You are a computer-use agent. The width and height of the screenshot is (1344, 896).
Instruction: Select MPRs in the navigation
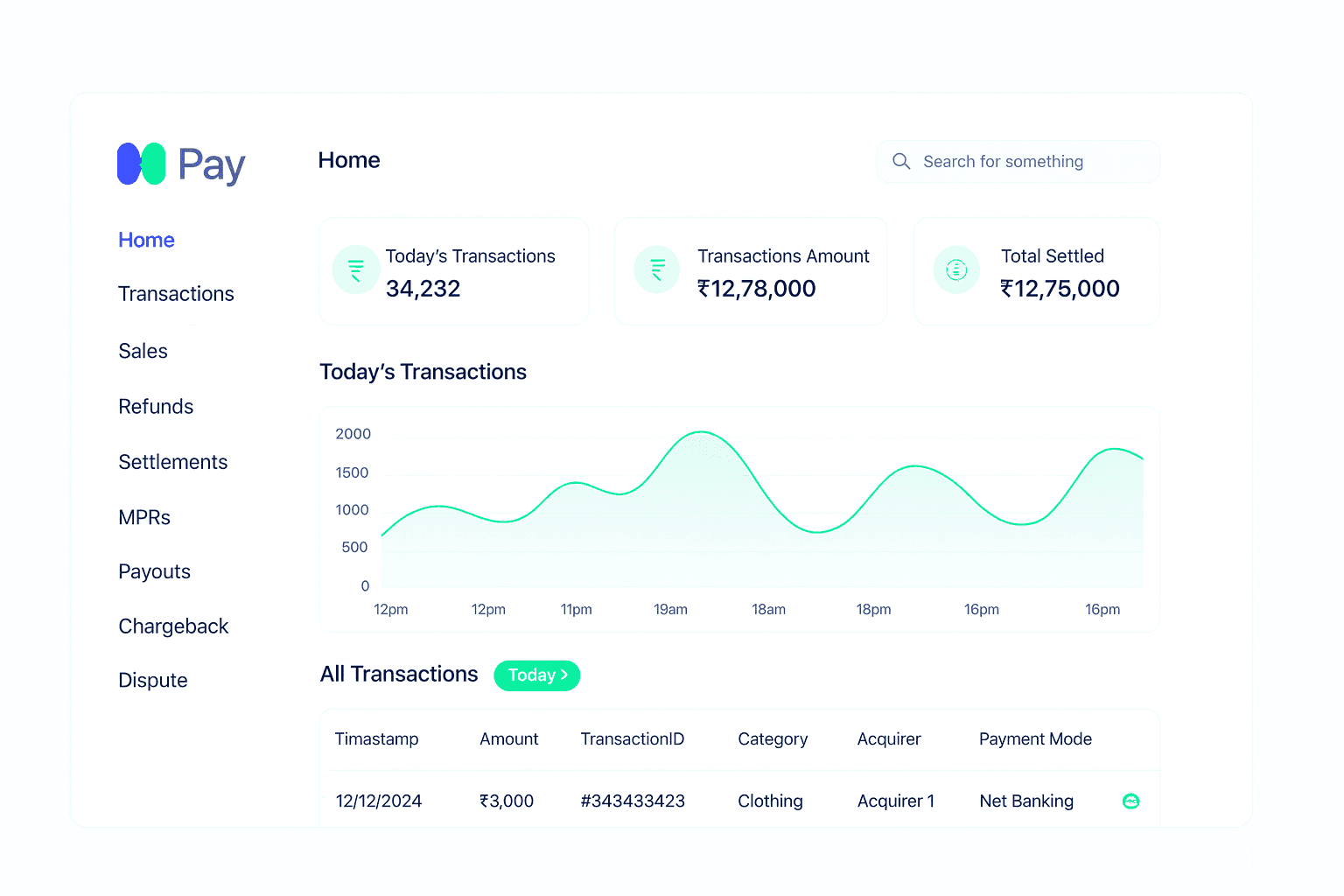[144, 517]
